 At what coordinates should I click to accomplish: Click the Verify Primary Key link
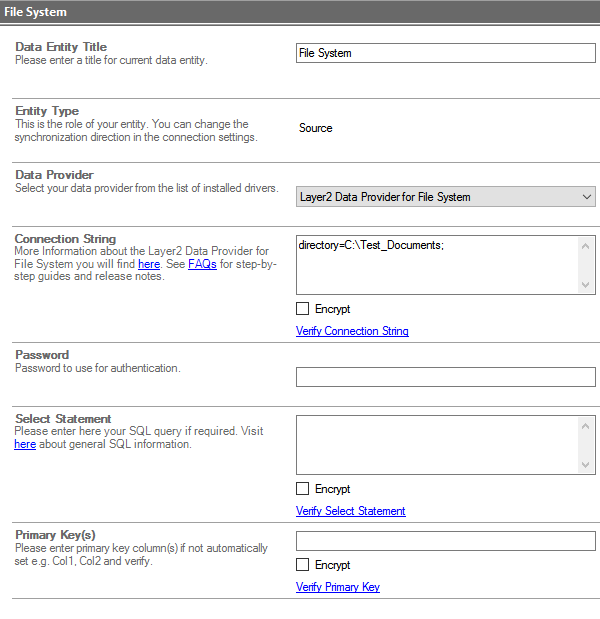[337, 587]
